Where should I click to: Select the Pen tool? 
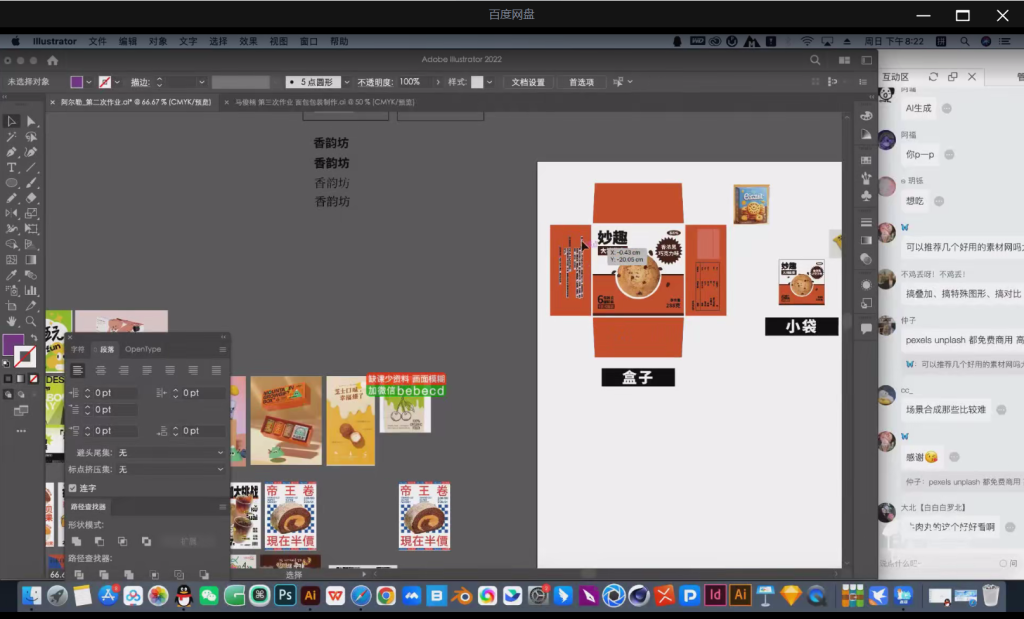pyautogui.click(x=12, y=152)
